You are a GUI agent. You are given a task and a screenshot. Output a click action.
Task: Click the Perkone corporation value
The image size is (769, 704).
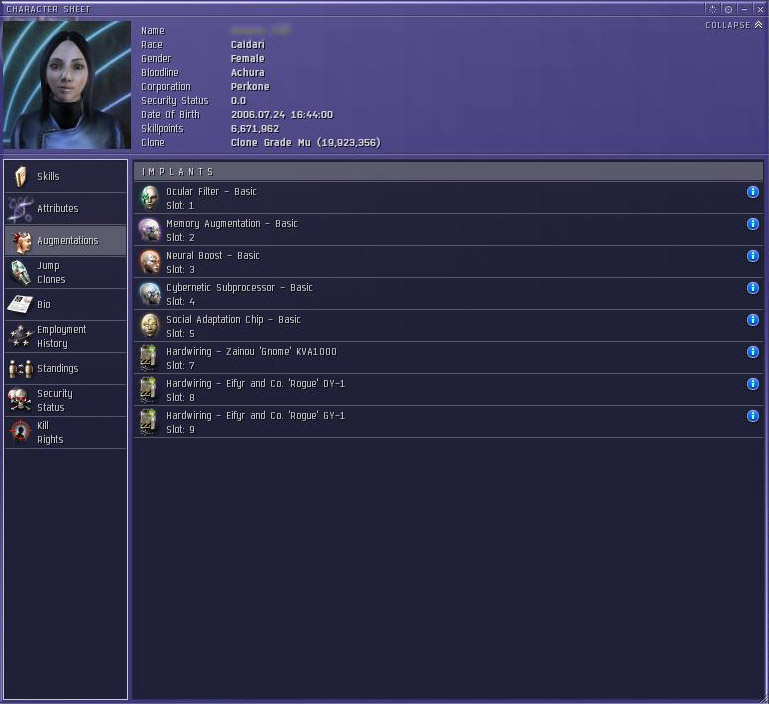pyautogui.click(x=250, y=86)
